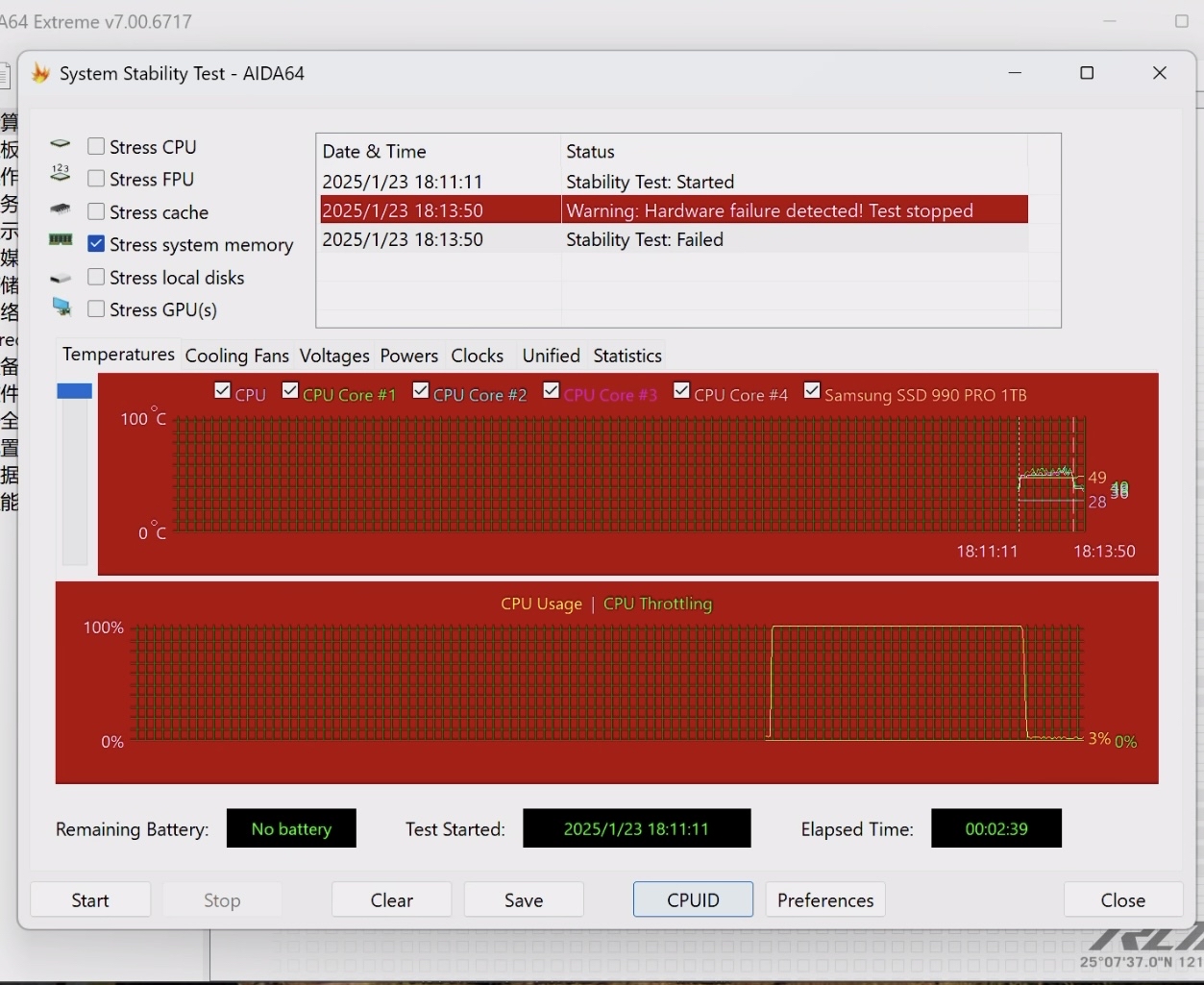Maximize the System Stability Test window
The height and width of the screenshot is (985, 1204).
click(1087, 73)
